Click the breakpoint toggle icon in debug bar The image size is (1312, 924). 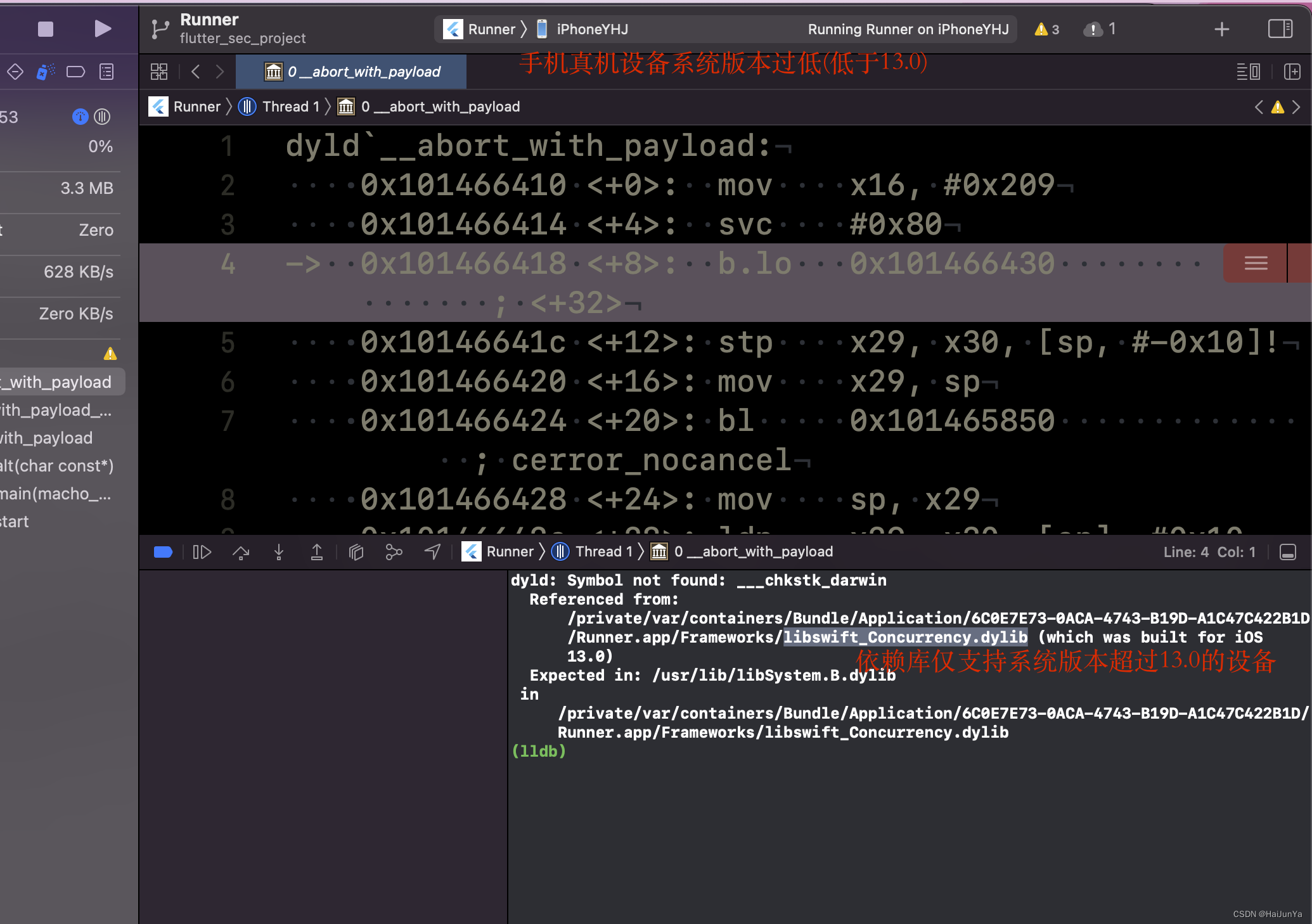[x=162, y=552]
